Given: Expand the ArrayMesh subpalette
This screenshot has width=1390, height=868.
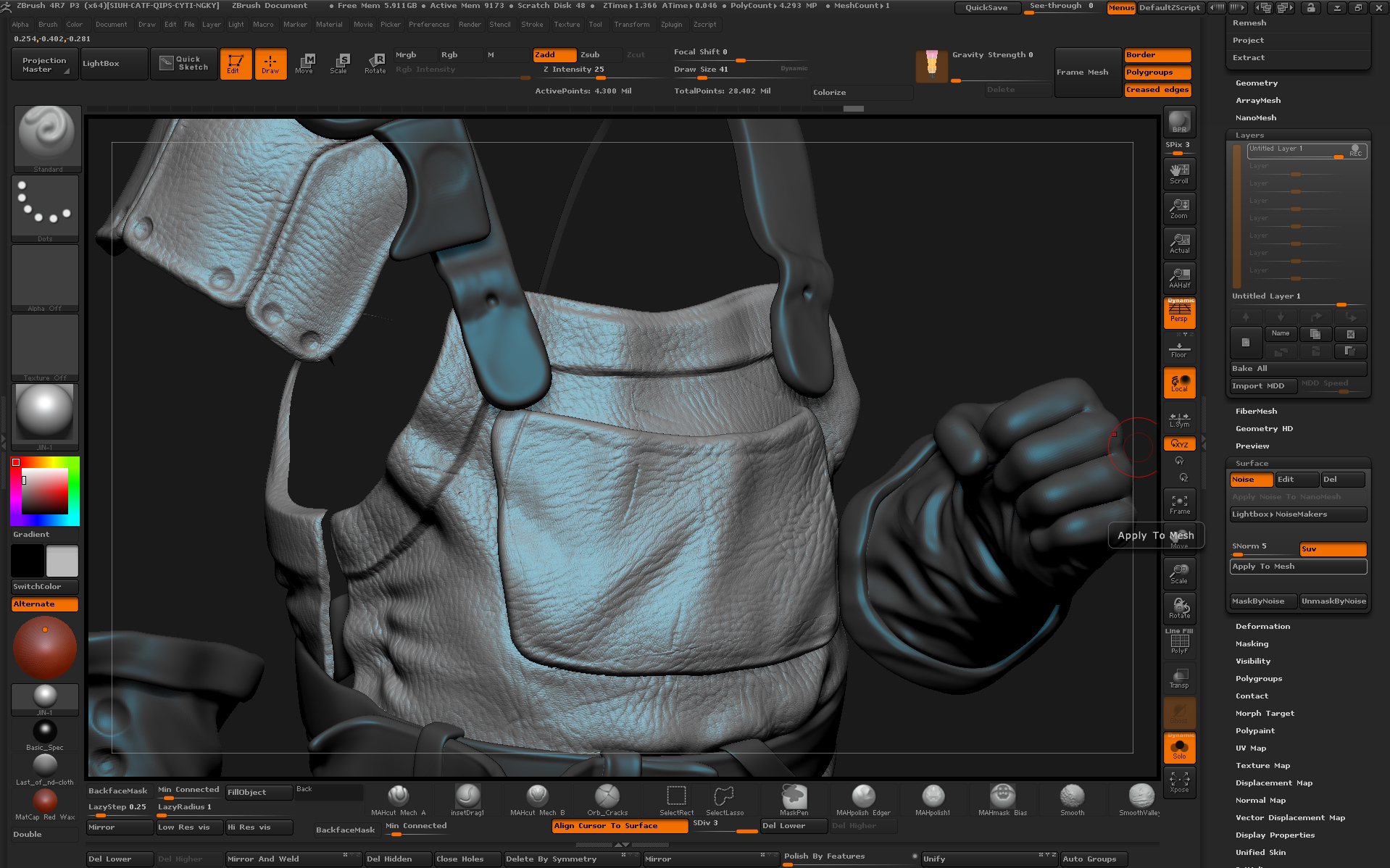Looking at the screenshot, I should [x=1258, y=101].
